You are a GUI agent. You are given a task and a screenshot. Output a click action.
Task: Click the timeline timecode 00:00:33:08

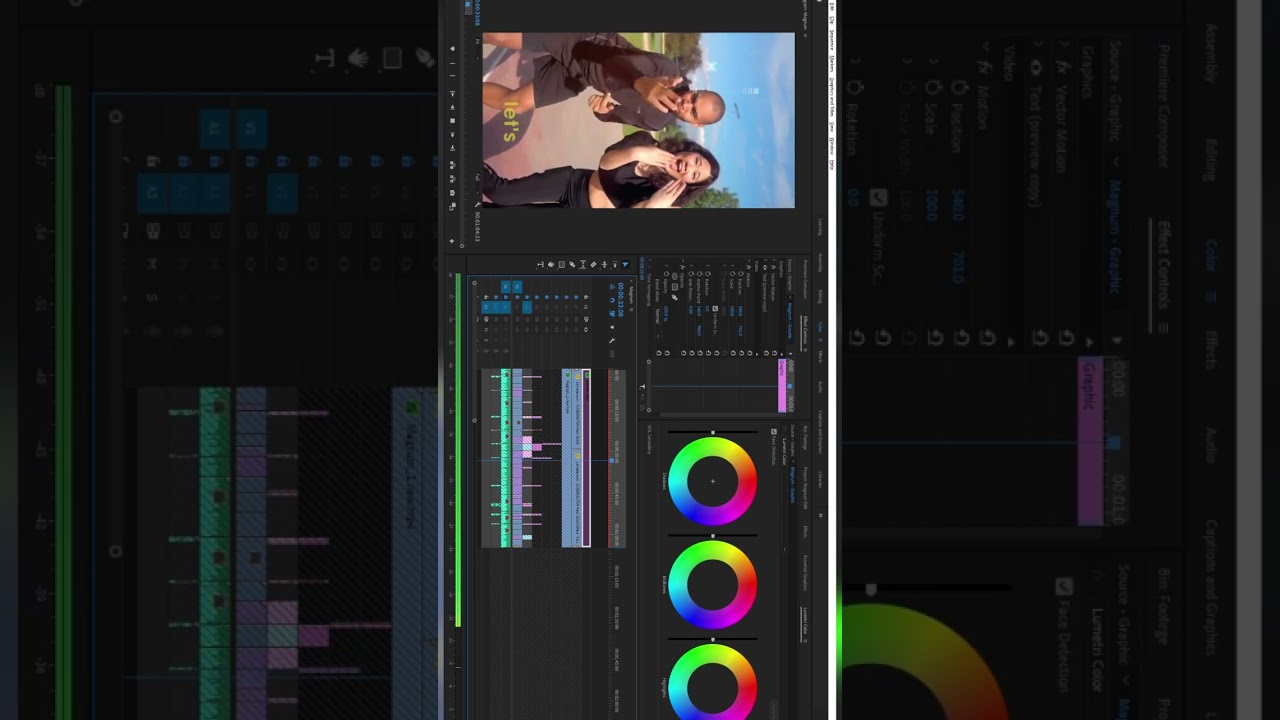621,300
